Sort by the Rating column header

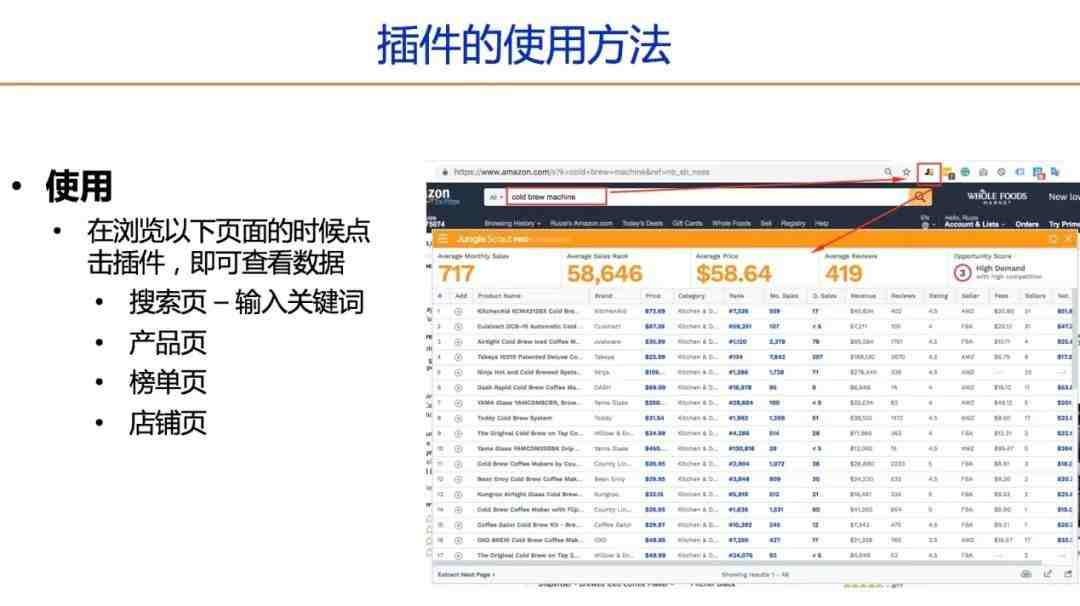(x=938, y=295)
